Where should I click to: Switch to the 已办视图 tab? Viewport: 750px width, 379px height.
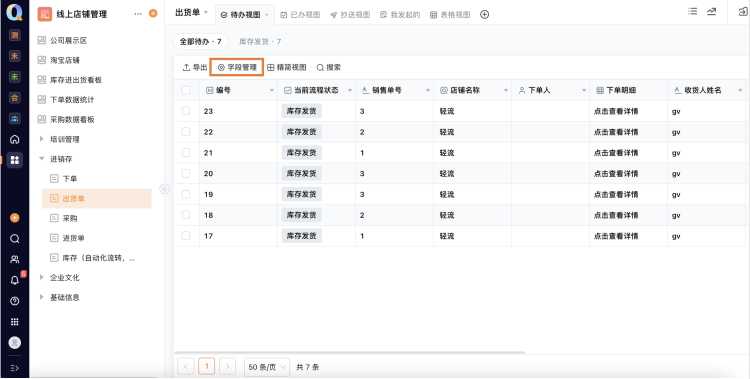click(300, 15)
